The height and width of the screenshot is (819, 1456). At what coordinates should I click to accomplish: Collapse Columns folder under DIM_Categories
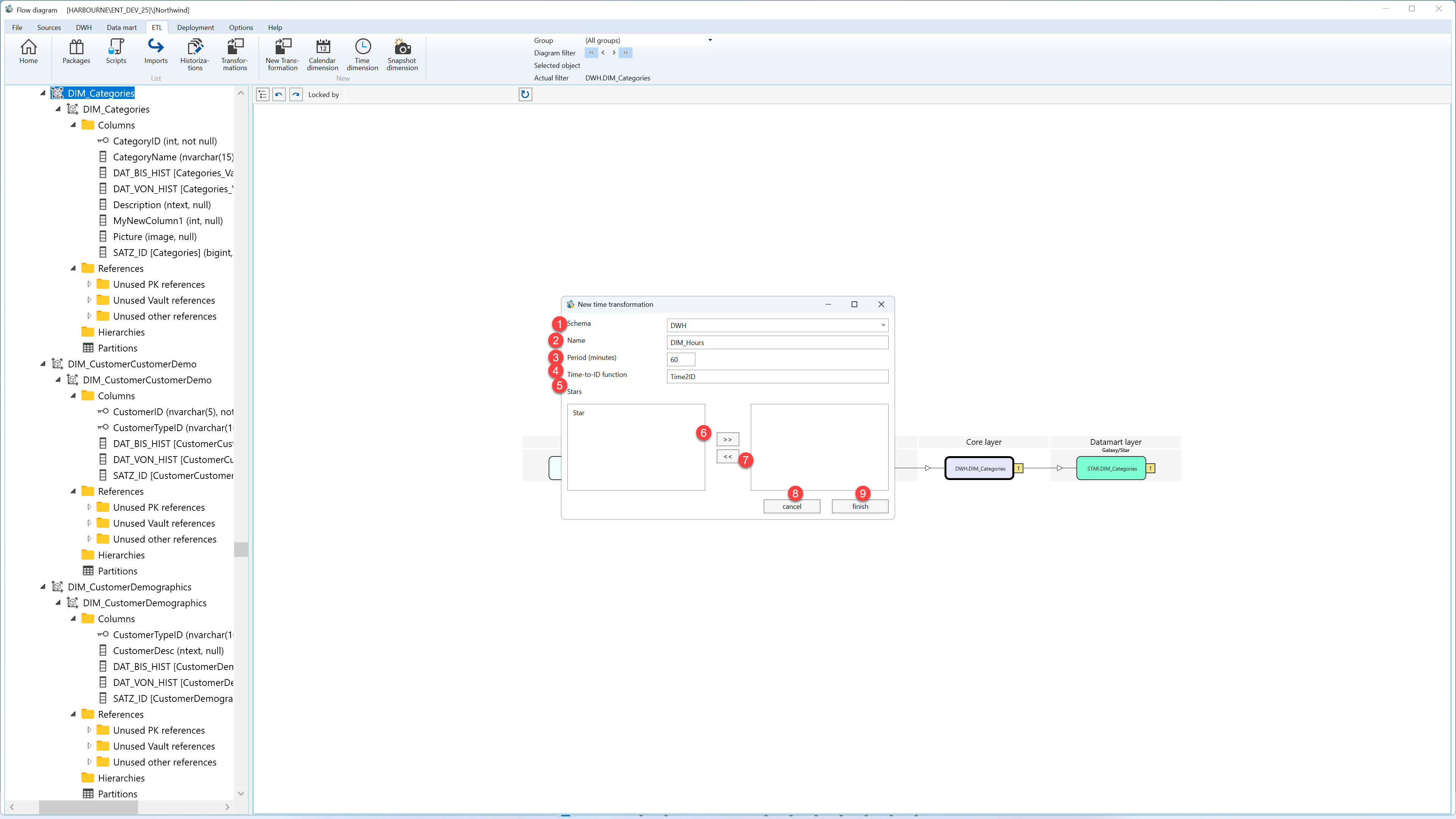coord(73,125)
